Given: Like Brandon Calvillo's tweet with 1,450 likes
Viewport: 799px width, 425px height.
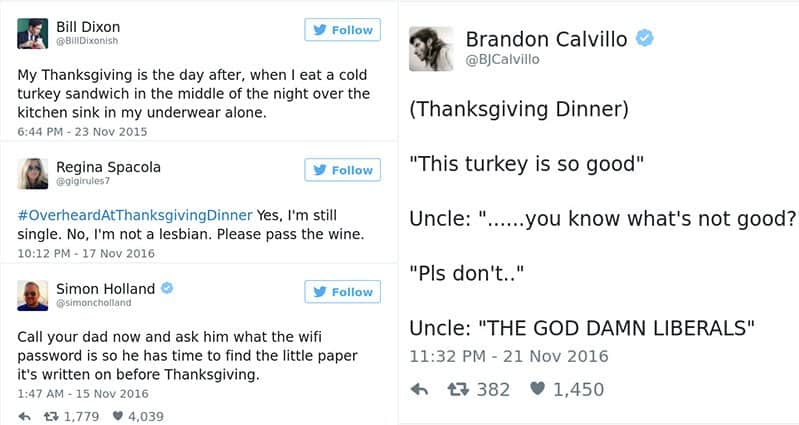Looking at the screenshot, I should pyautogui.click(x=537, y=389).
